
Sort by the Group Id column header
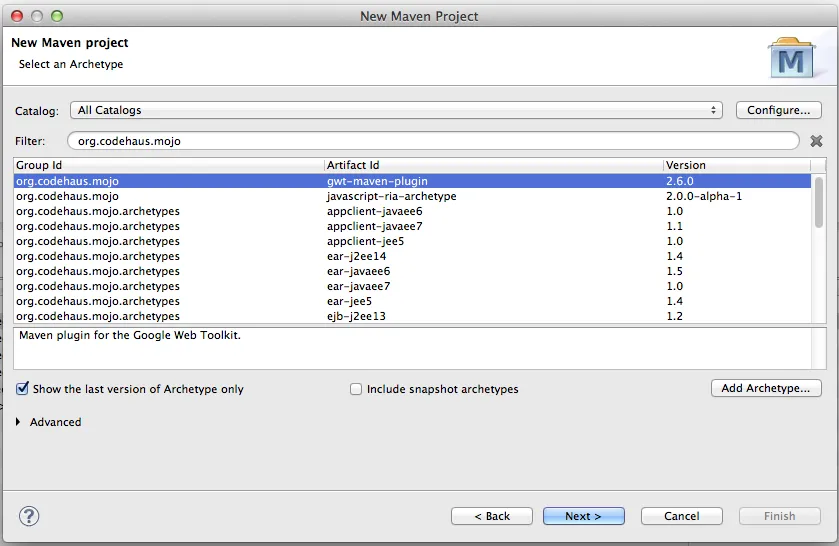(169, 165)
